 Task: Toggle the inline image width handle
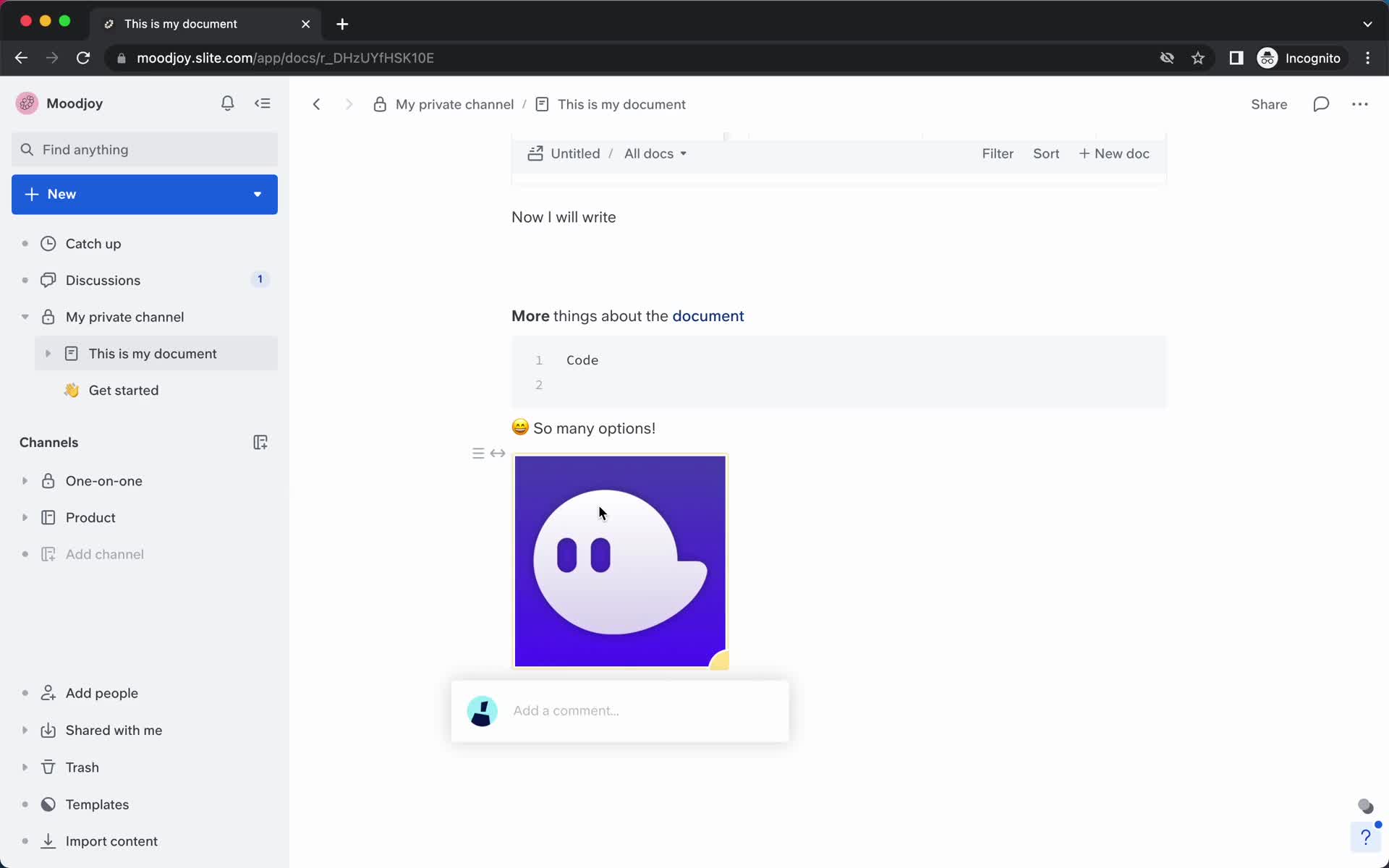coord(497,454)
